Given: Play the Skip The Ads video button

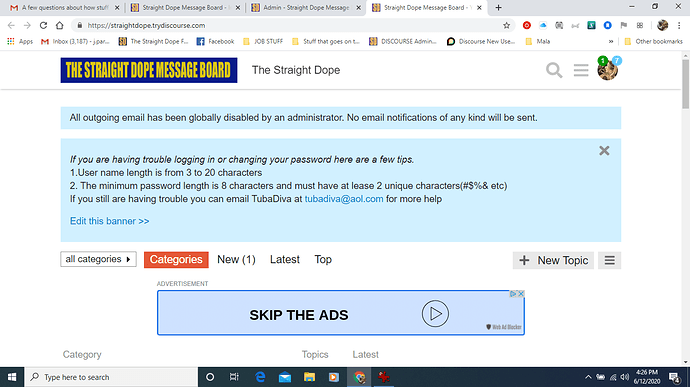Looking at the screenshot, I should (435, 313).
